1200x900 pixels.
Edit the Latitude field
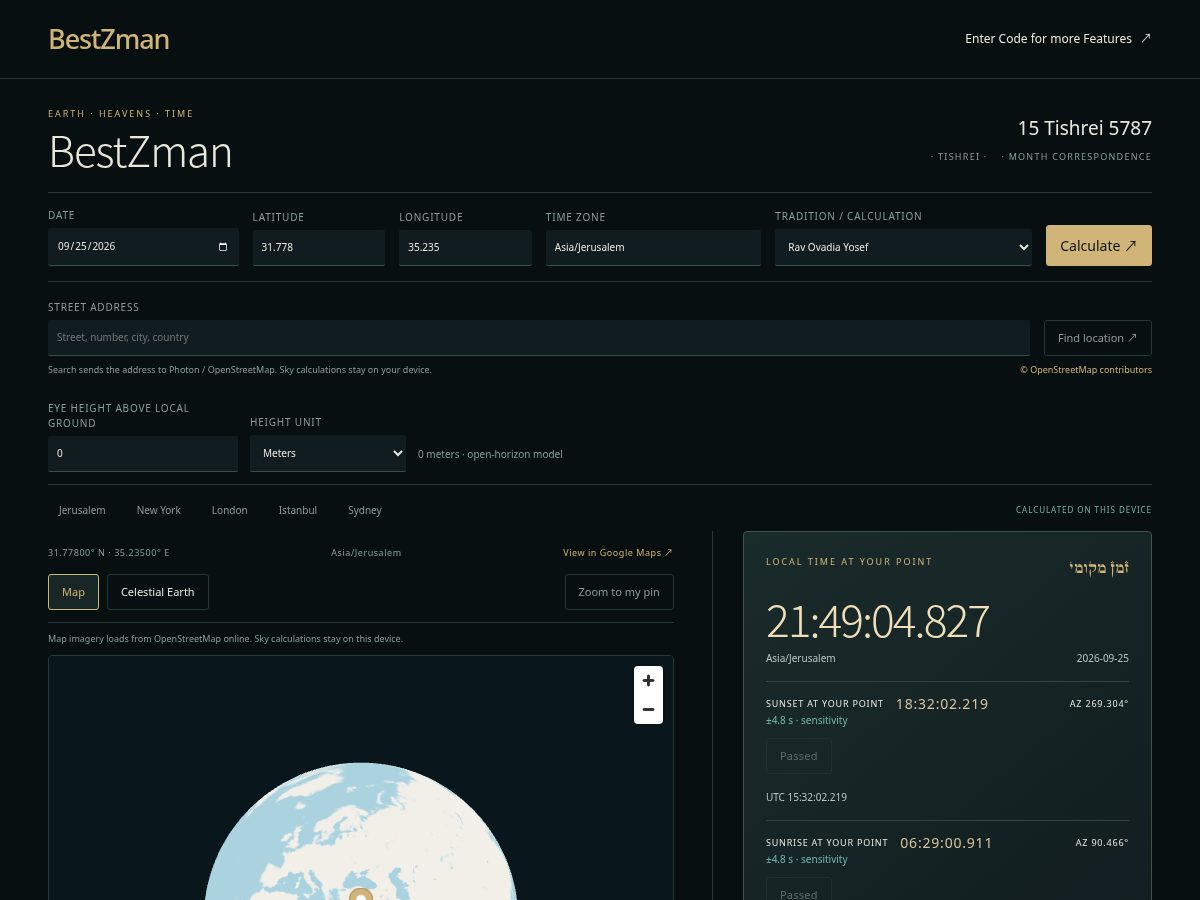318,247
